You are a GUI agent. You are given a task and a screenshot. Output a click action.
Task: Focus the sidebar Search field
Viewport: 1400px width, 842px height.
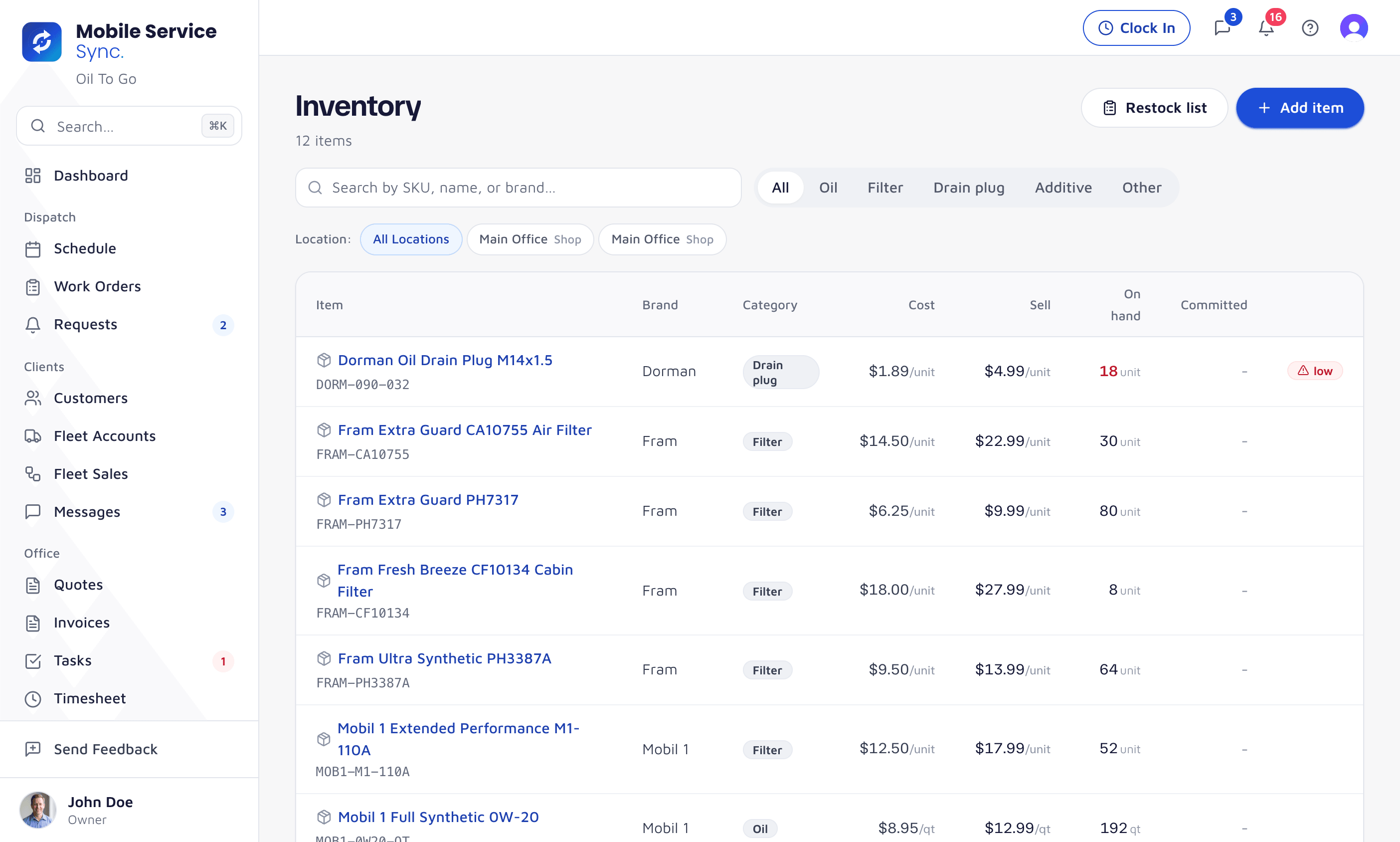click(129, 126)
